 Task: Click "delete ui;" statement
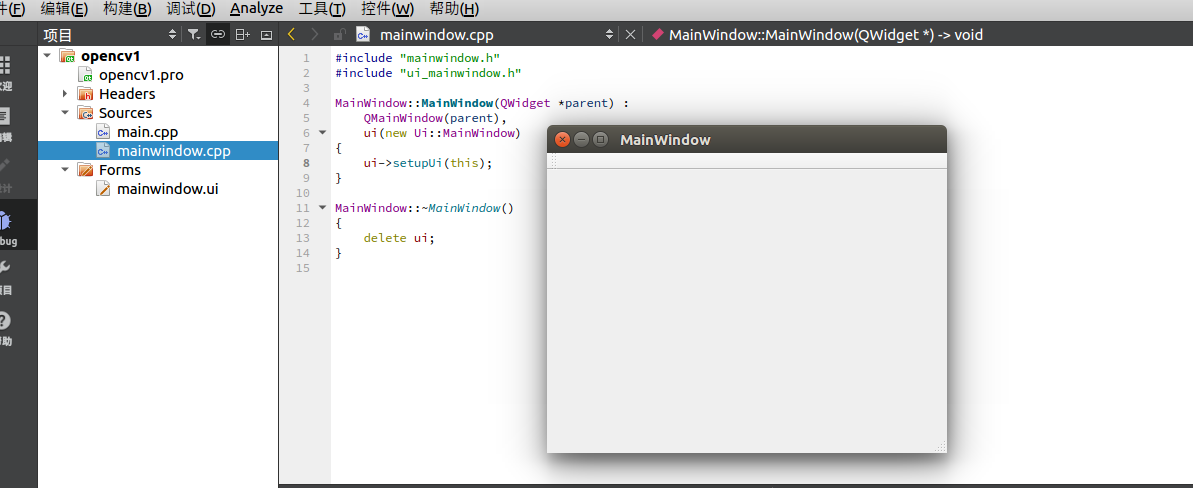pos(399,238)
